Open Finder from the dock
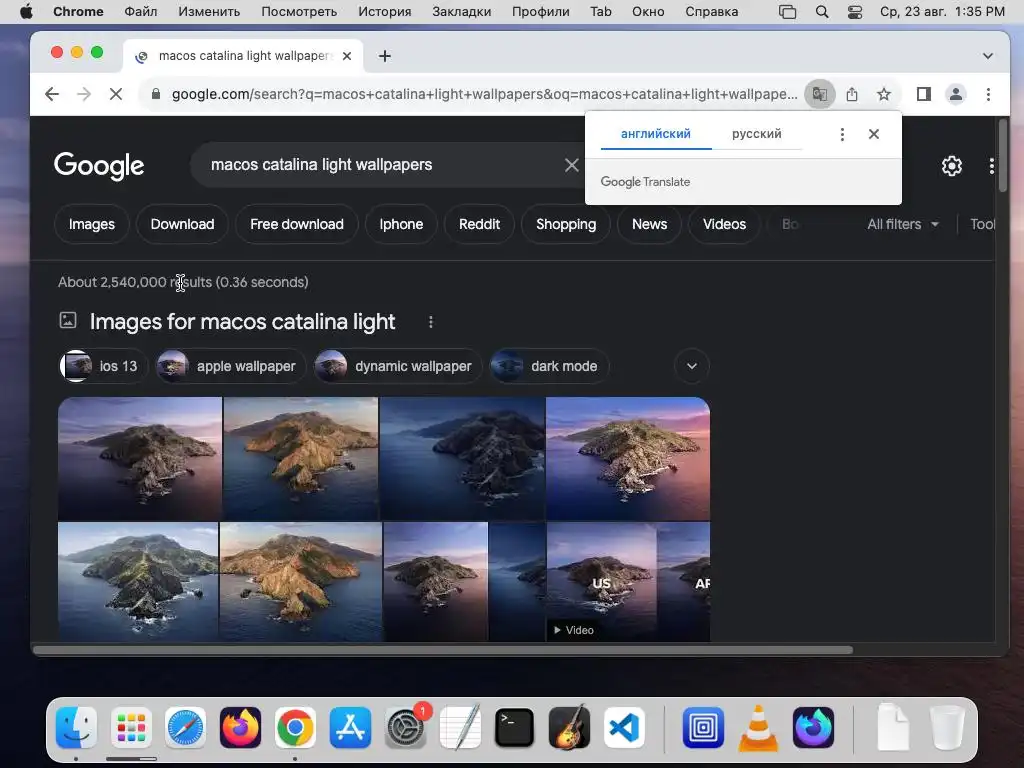The width and height of the screenshot is (1024, 768). point(76,727)
